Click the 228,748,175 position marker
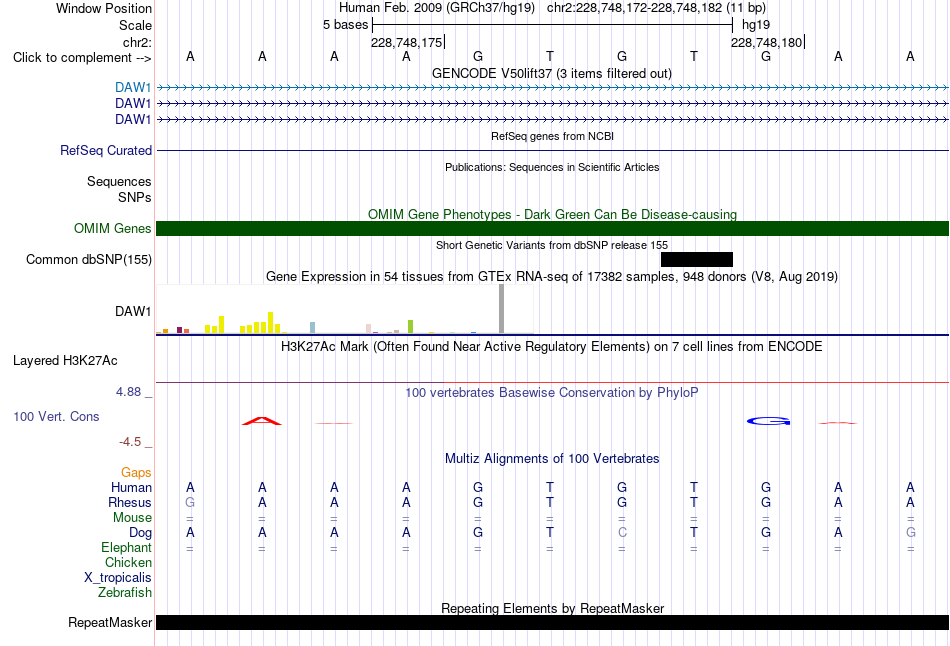The height and width of the screenshot is (646, 950). 407,42
